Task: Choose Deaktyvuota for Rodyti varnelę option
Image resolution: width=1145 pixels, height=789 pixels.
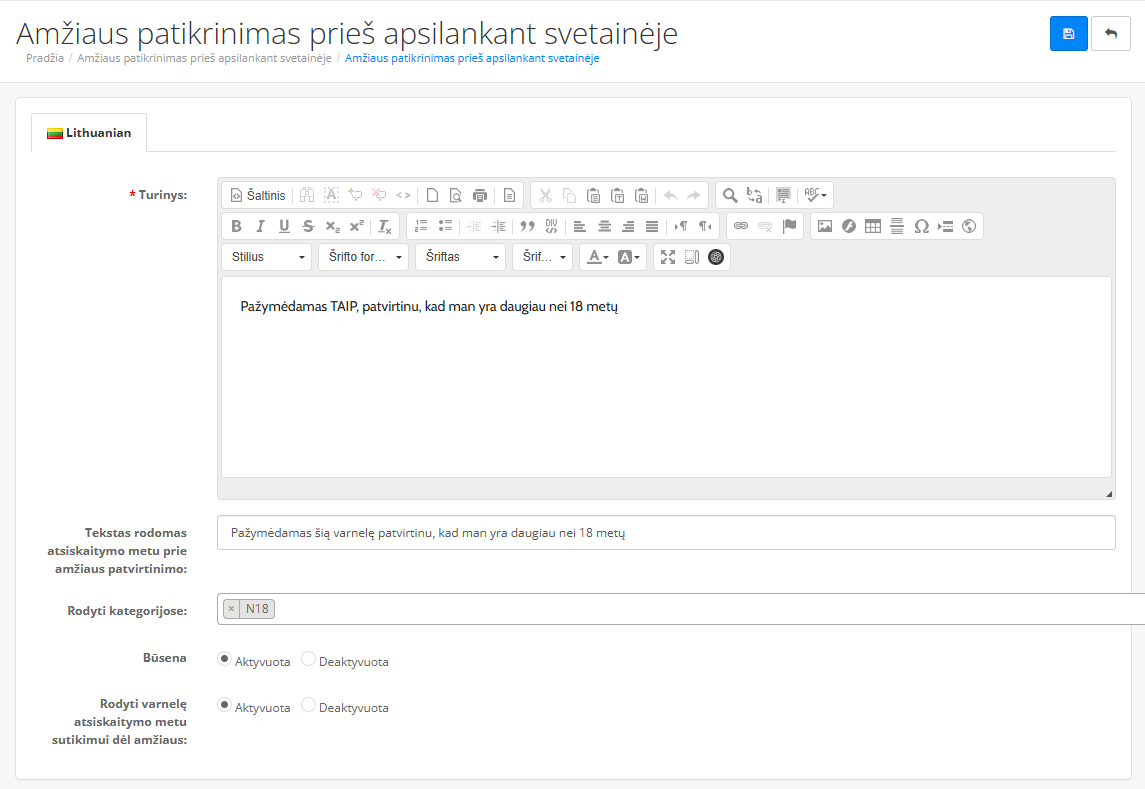Action: pos(309,706)
